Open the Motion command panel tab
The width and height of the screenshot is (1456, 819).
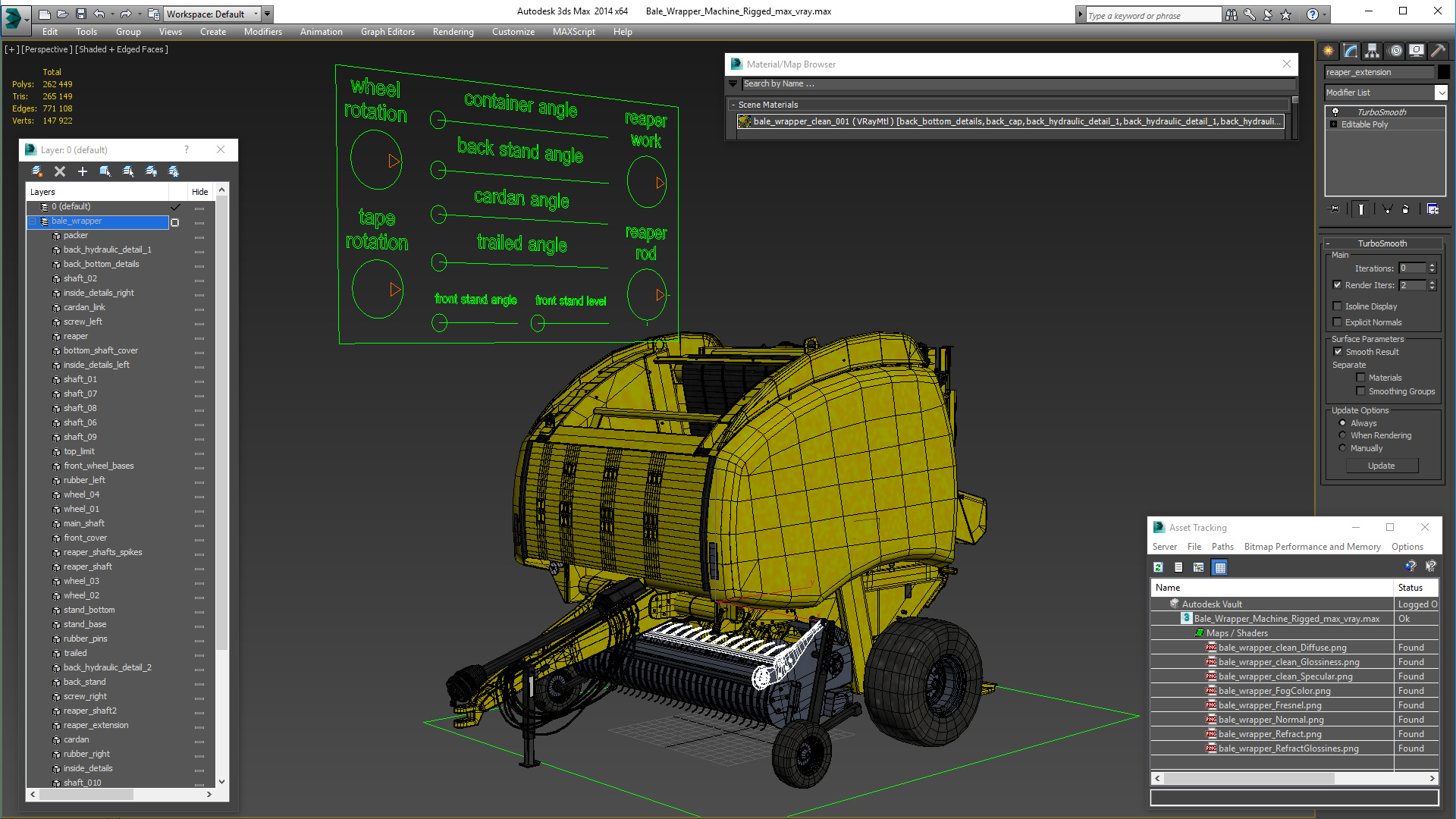point(1395,51)
